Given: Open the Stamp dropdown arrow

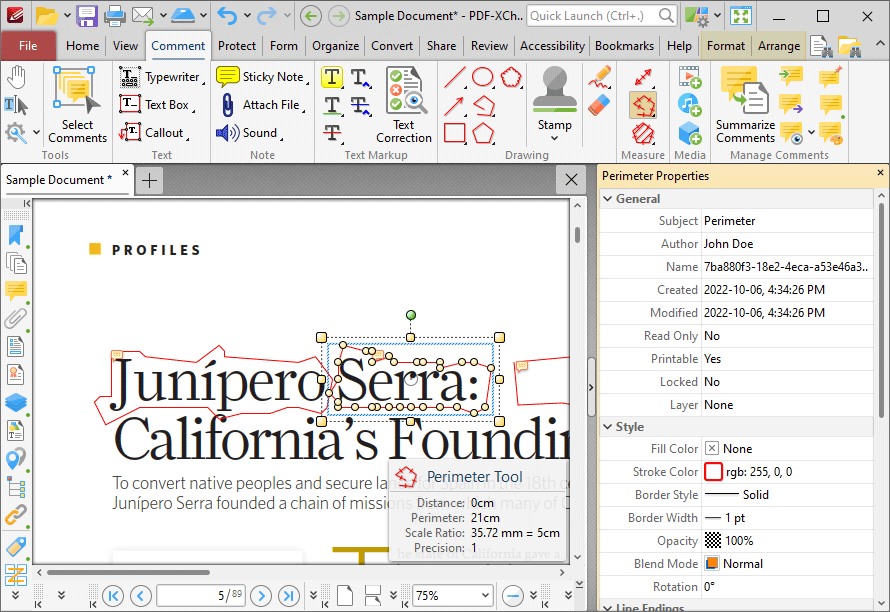Looking at the screenshot, I should pos(555,139).
